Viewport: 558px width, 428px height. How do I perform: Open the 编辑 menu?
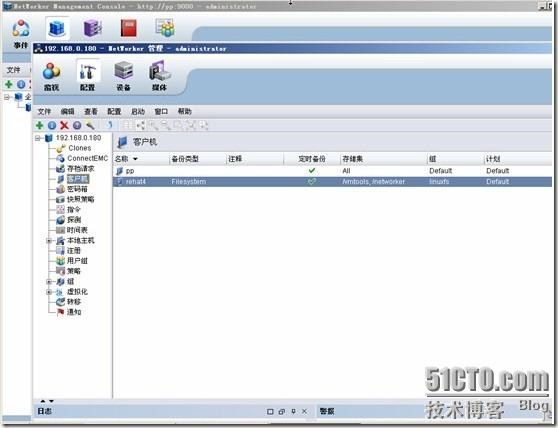[67, 112]
